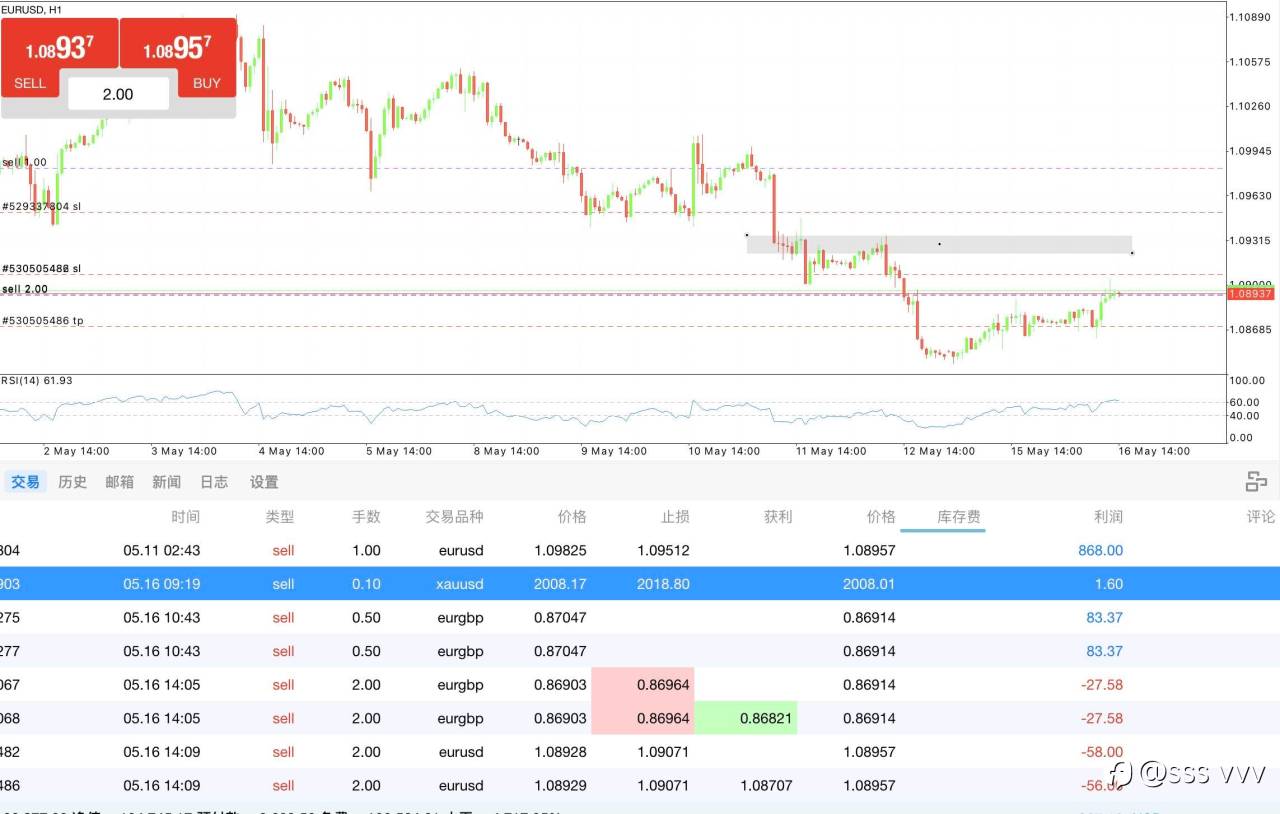
Task: Open the 新闻 tab
Action: coord(166,482)
